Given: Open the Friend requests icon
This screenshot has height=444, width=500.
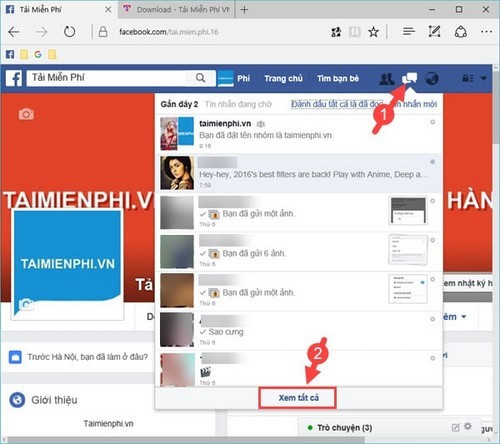Looking at the screenshot, I should tap(387, 79).
